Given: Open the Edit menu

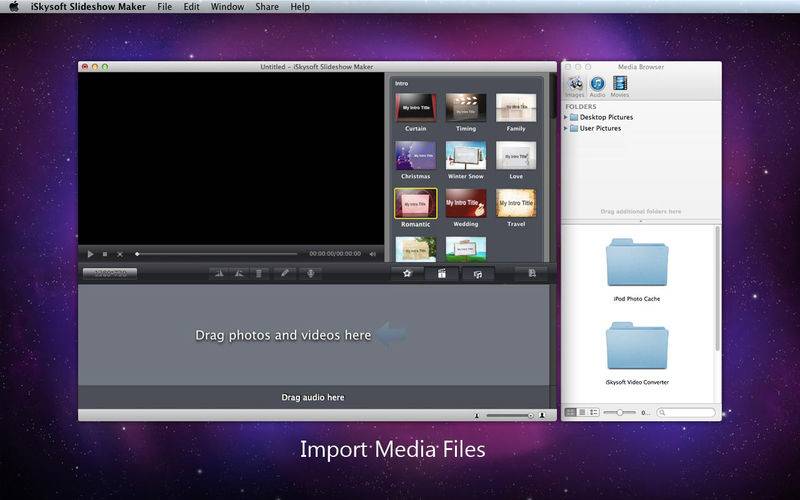Looking at the screenshot, I should pyautogui.click(x=192, y=7).
